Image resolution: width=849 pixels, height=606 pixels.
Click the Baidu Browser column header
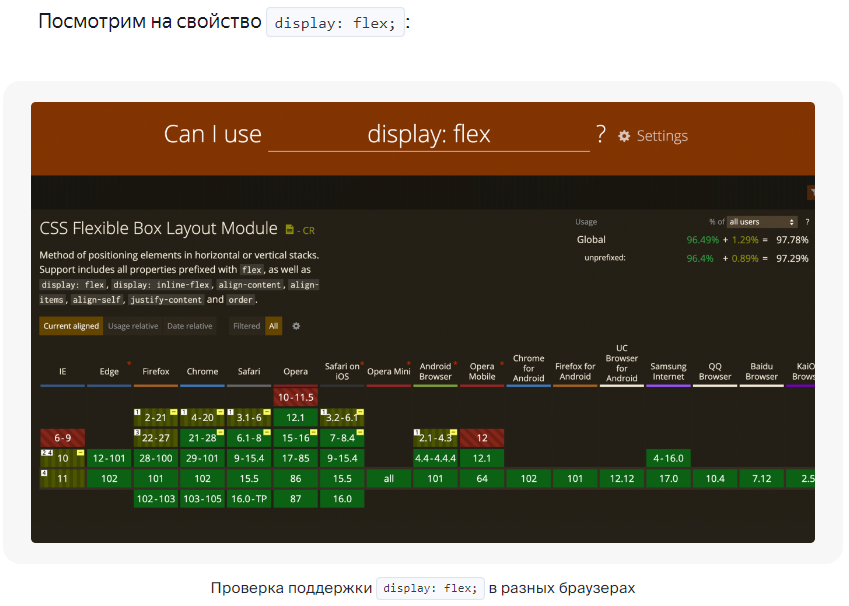[761, 372]
